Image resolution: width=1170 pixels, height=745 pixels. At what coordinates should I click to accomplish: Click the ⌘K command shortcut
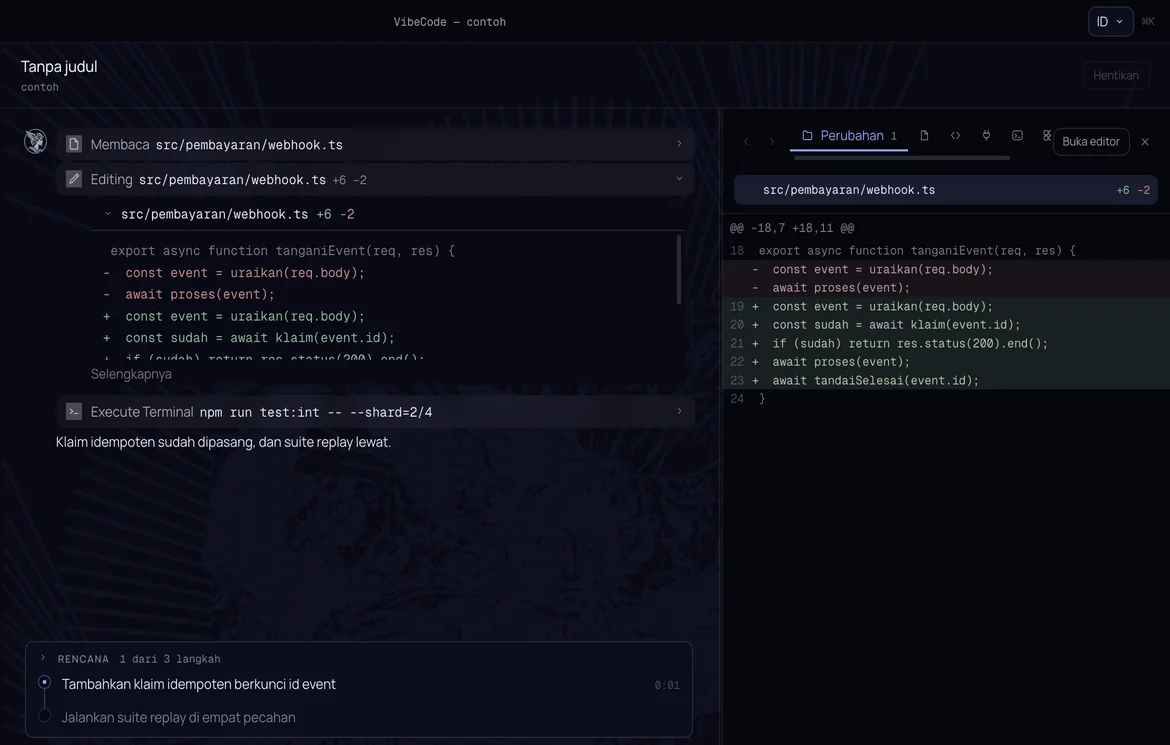pyautogui.click(x=1148, y=22)
